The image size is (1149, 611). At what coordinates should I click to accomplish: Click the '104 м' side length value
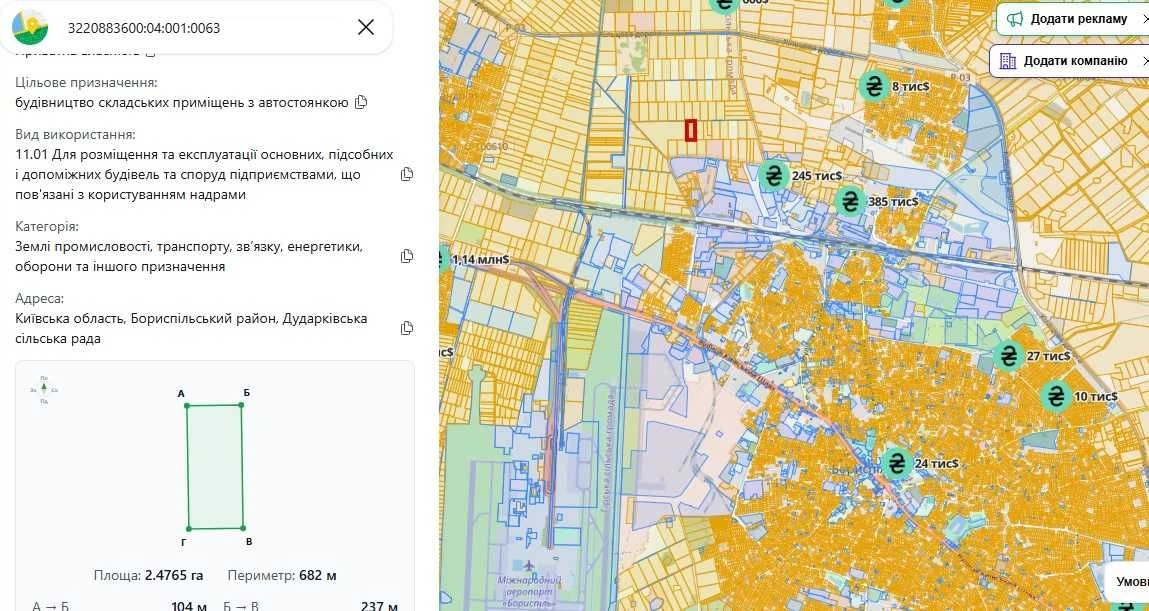[x=189, y=606]
